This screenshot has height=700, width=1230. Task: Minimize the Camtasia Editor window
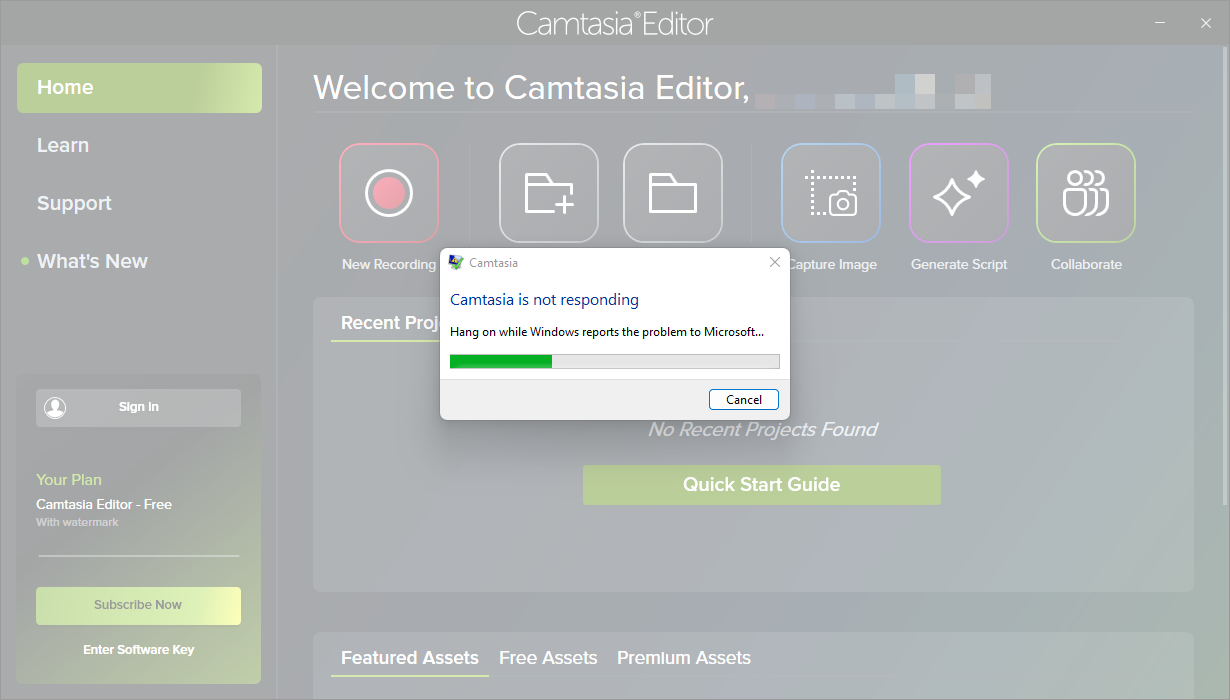[1160, 23]
